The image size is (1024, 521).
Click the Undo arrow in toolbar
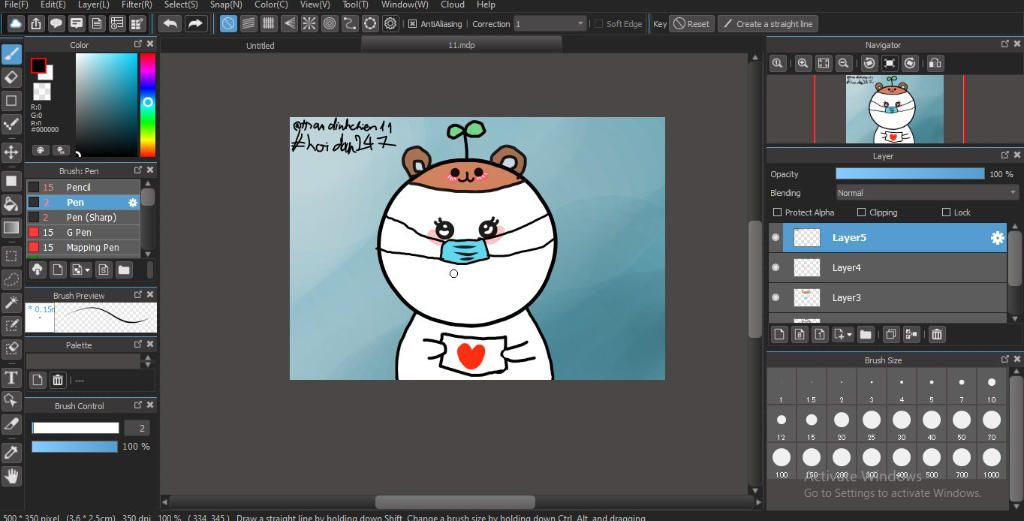click(x=170, y=24)
